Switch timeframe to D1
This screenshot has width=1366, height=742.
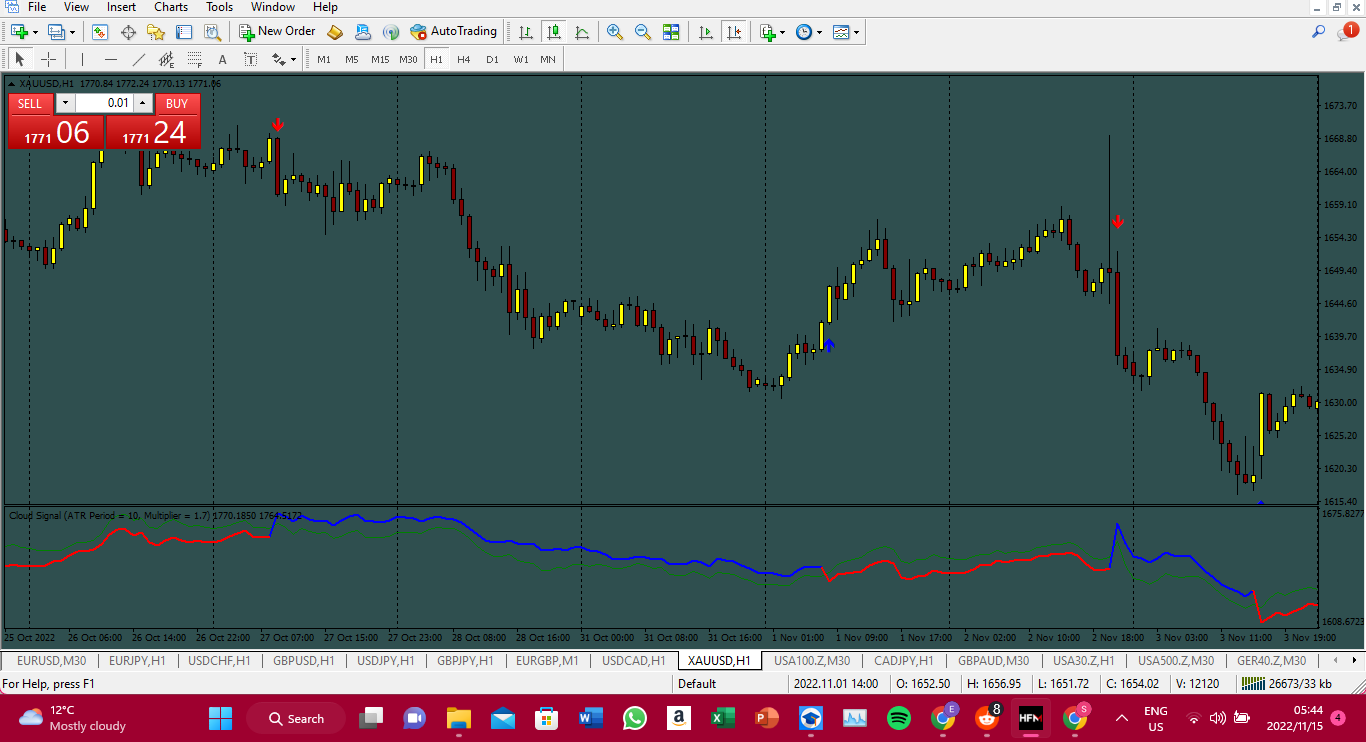point(492,59)
